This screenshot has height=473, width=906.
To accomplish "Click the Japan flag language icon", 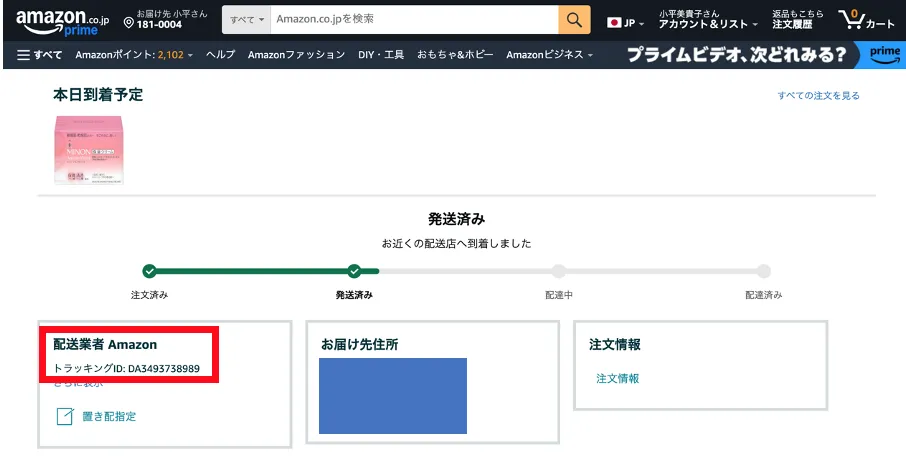I will pos(614,23).
